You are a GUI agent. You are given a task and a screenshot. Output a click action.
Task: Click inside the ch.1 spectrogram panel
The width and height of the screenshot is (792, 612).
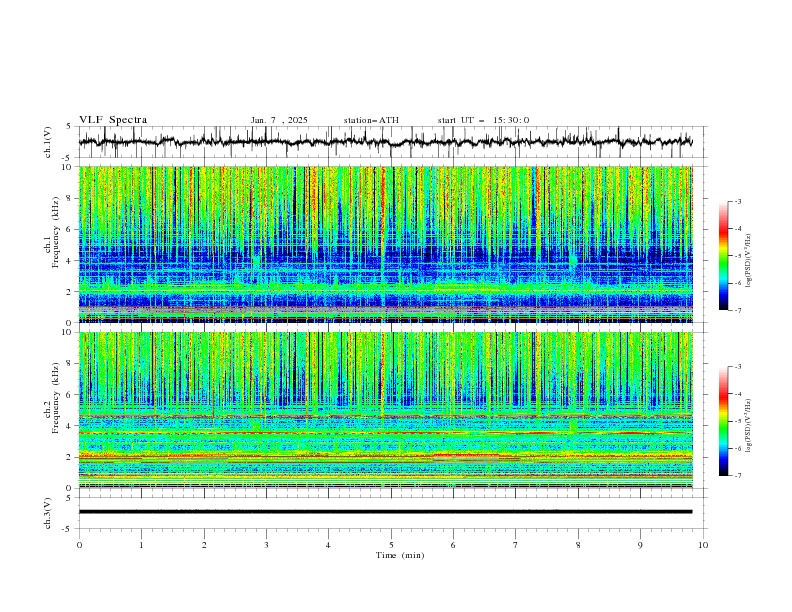tap(385, 244)
